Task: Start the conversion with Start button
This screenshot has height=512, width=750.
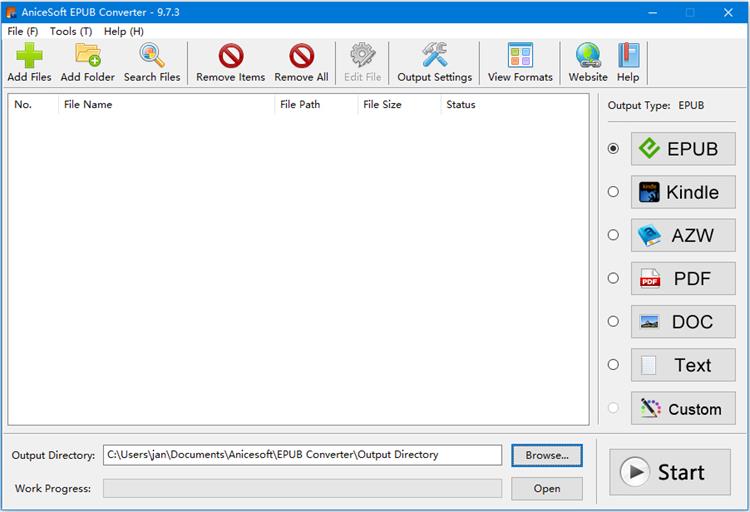Action: coord(670,472)
